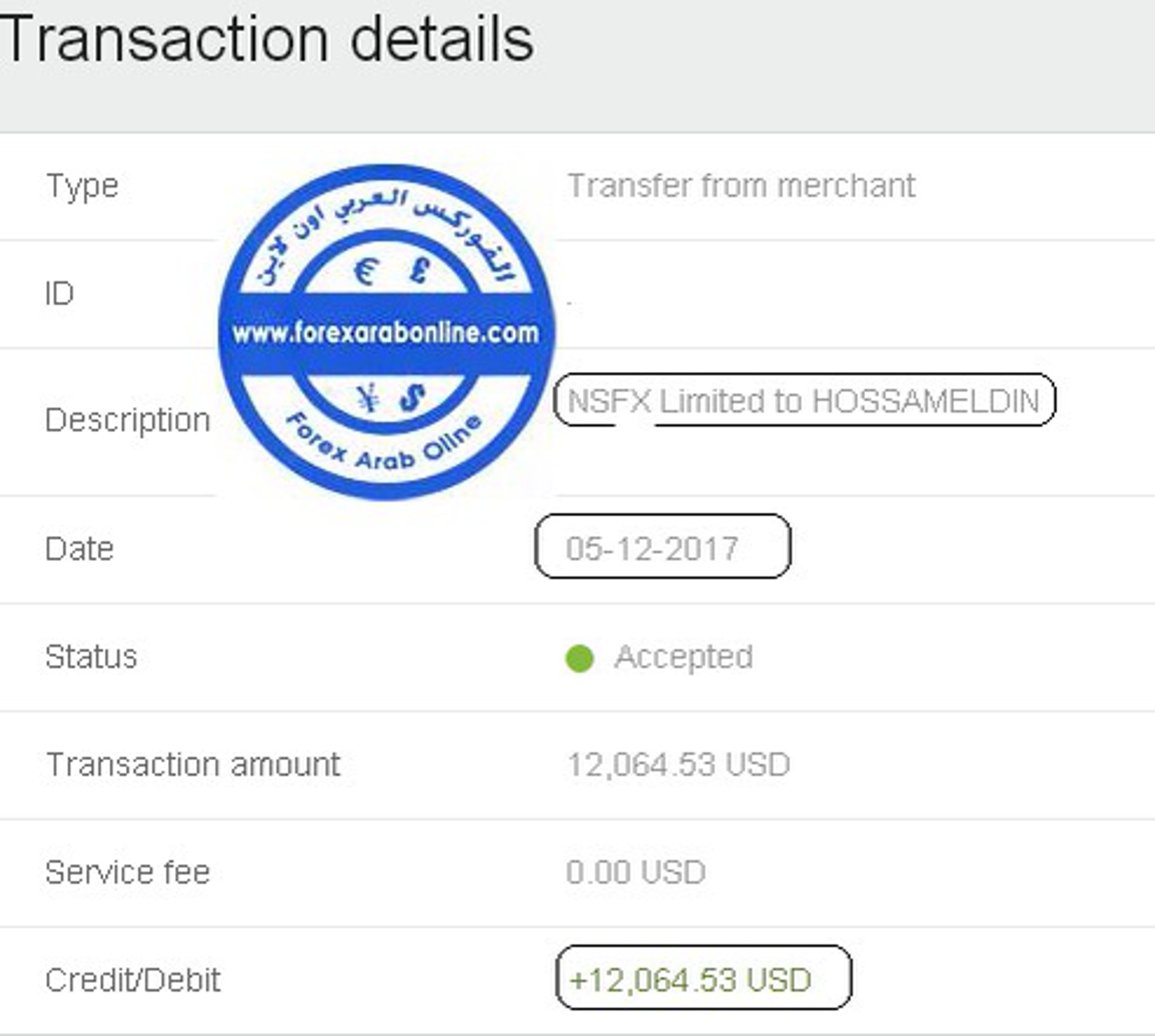The image size is (1155, 1036).
Task: Click the +12,064.53 USD credit value
Action: (x=690, y=980)
